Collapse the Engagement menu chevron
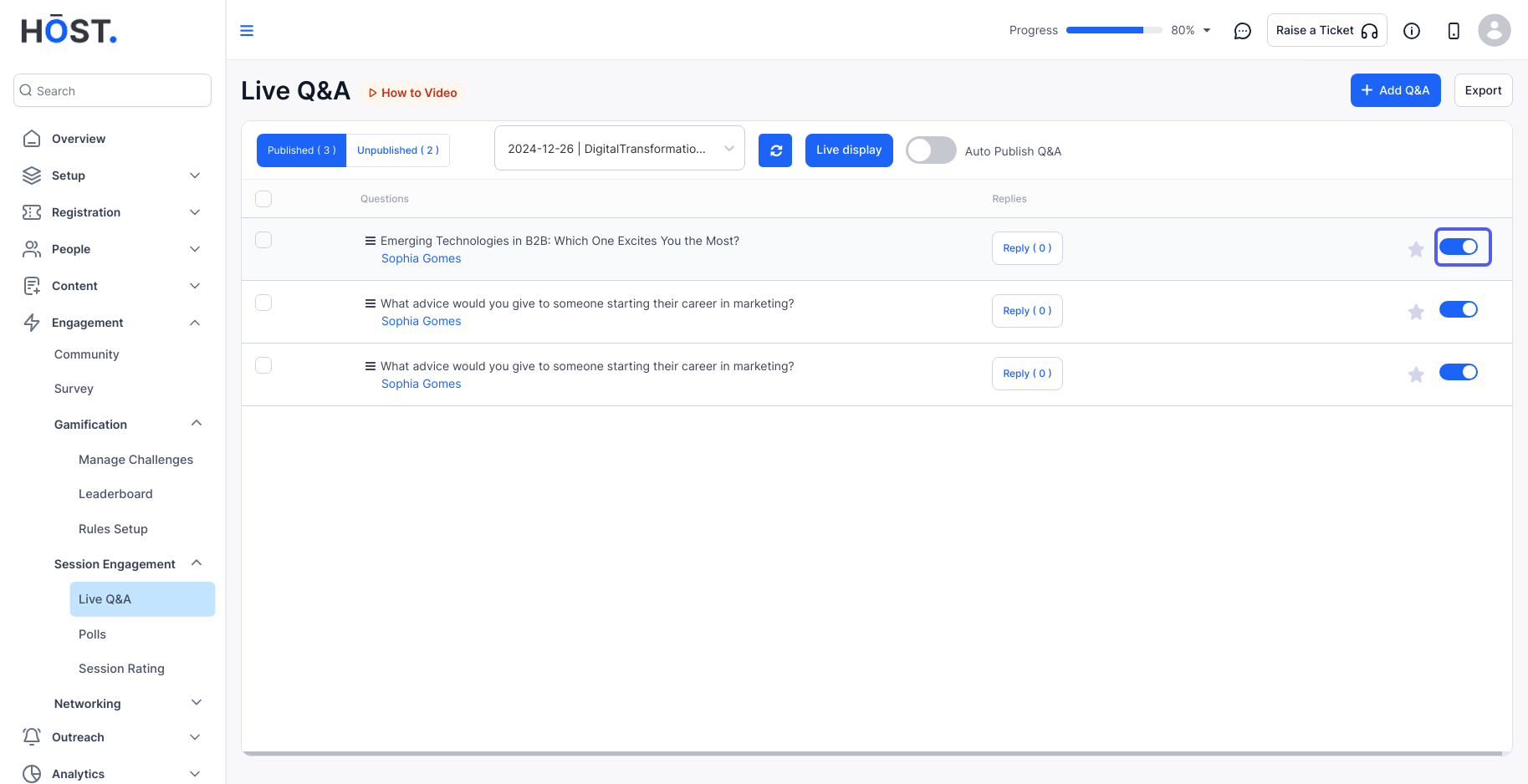Viewport: 1528px width, 784px height. pos(195,323)
